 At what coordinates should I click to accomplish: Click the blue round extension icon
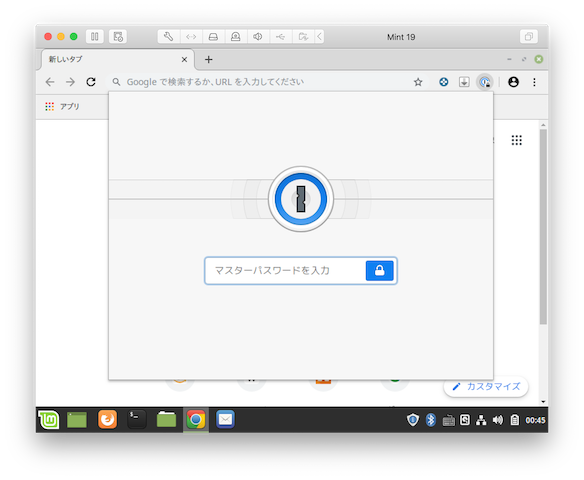tap(443, 82)
